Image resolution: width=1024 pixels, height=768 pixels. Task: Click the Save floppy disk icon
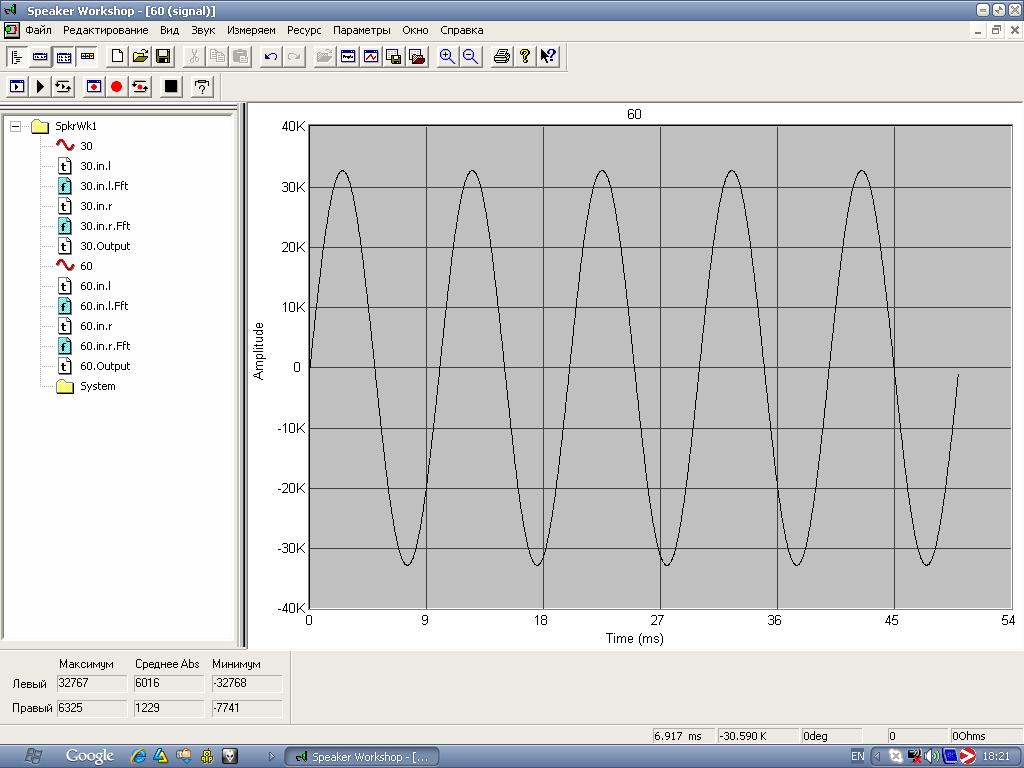163,57
